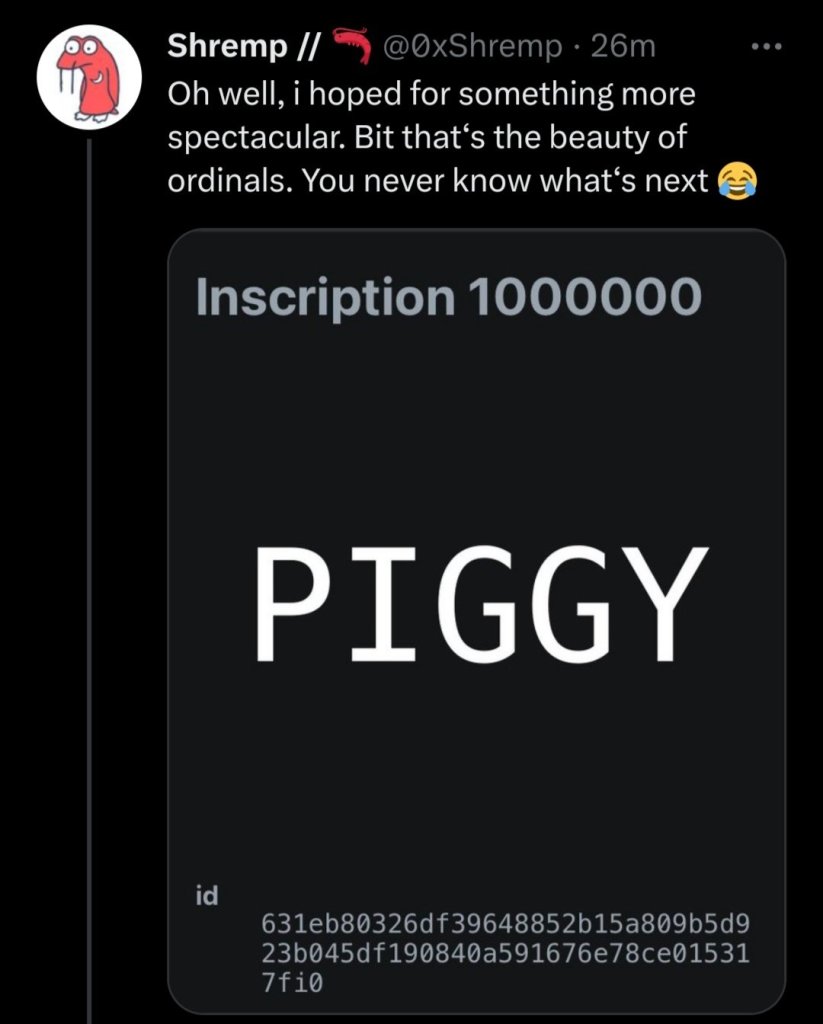Image resolution: width=823 pixels, height=1024 pixels.
Task: Click the final id fragment "7fi0"
Action: coord(293,982)
